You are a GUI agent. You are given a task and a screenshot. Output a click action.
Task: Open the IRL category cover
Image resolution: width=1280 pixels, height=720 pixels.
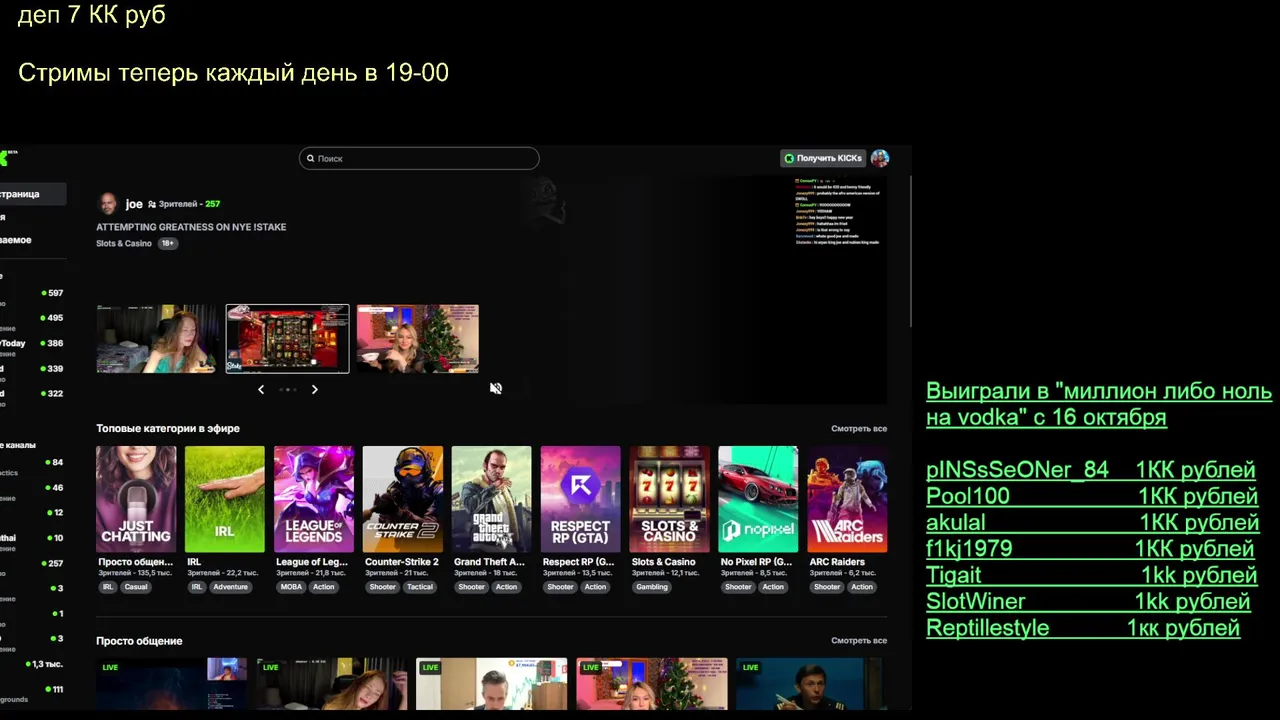click(x=225, y=499)
